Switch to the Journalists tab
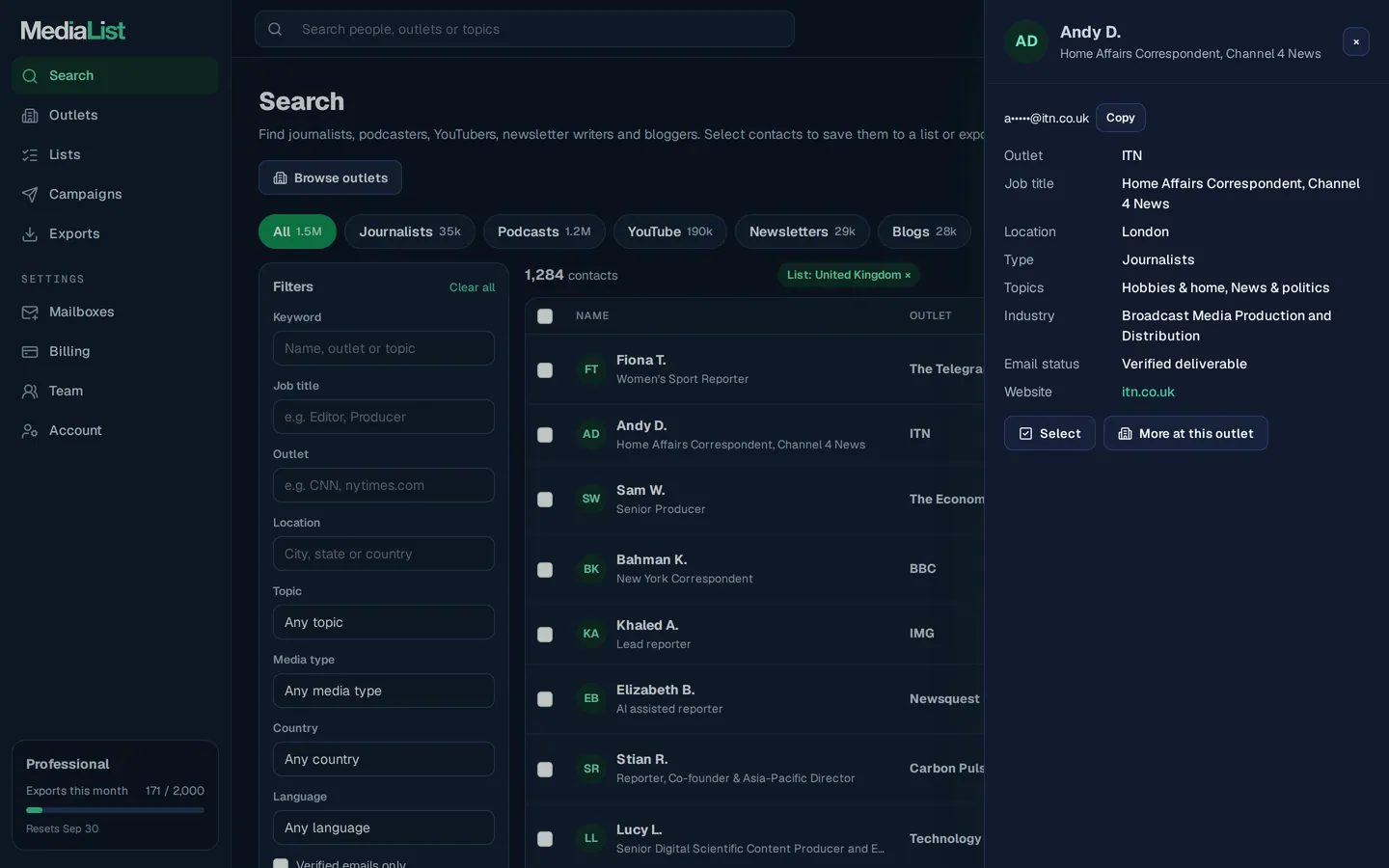Image resolution: width=1389 pixels, height=868 pixels. tap(410, 231)
